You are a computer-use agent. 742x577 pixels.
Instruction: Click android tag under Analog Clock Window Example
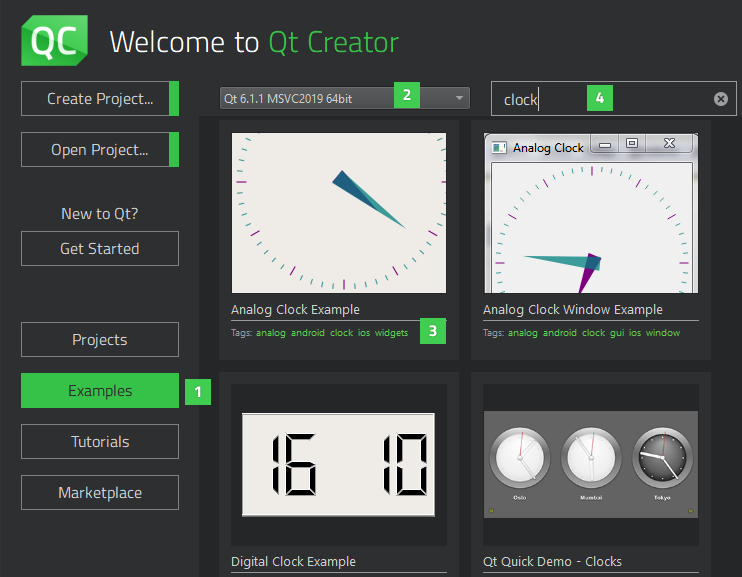pos(560,333)
